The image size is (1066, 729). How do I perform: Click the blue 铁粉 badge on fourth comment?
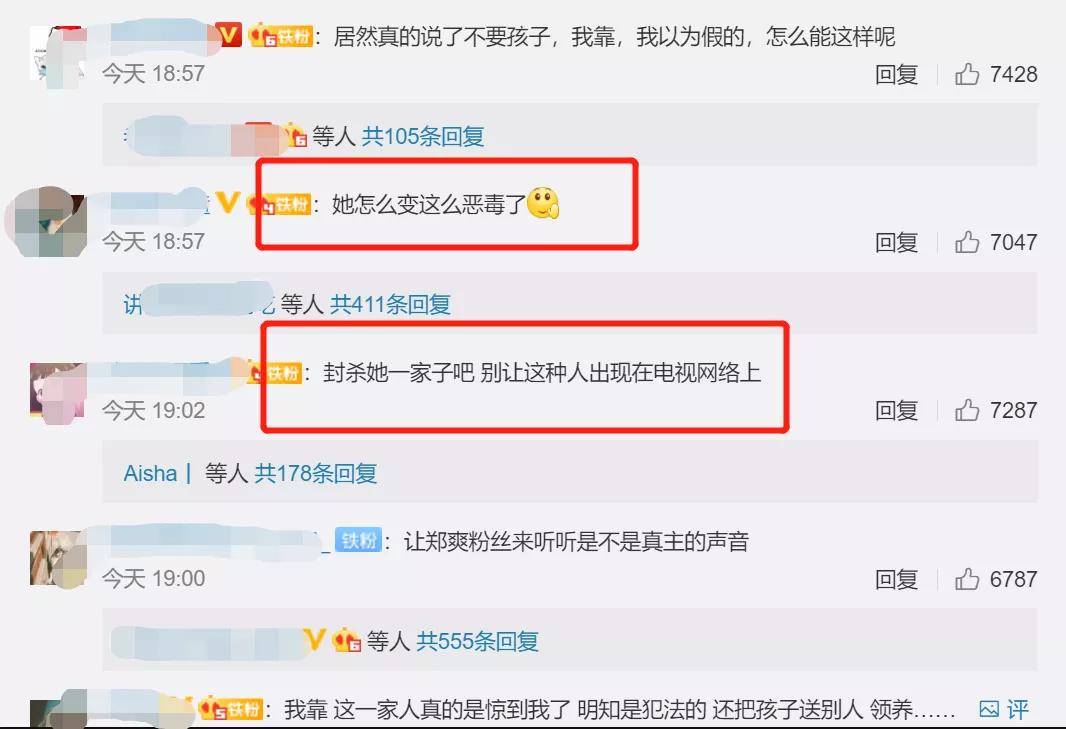pos(358,541)
